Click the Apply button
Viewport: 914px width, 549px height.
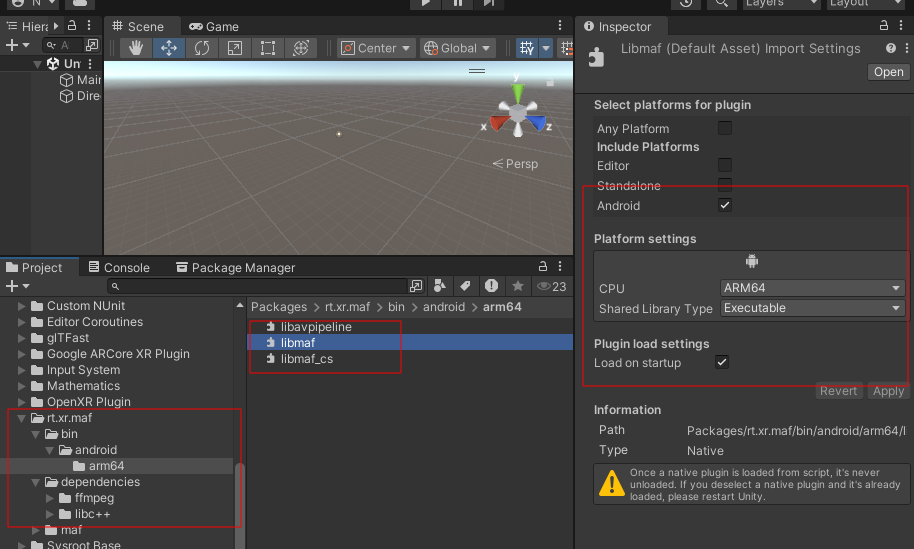click(x=888, y=391)
